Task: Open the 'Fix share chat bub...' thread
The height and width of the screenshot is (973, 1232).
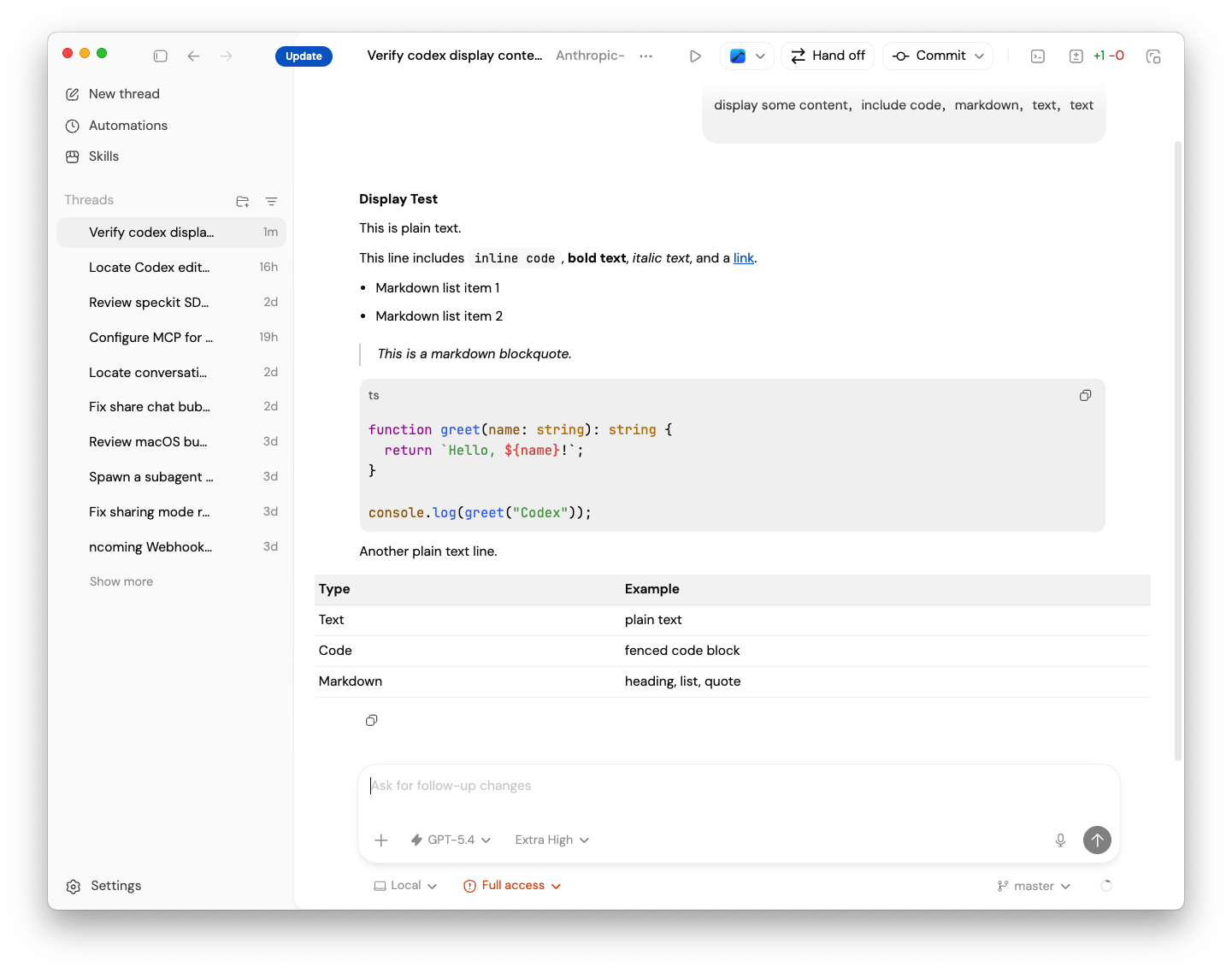Action: click(x=171, y=407)
